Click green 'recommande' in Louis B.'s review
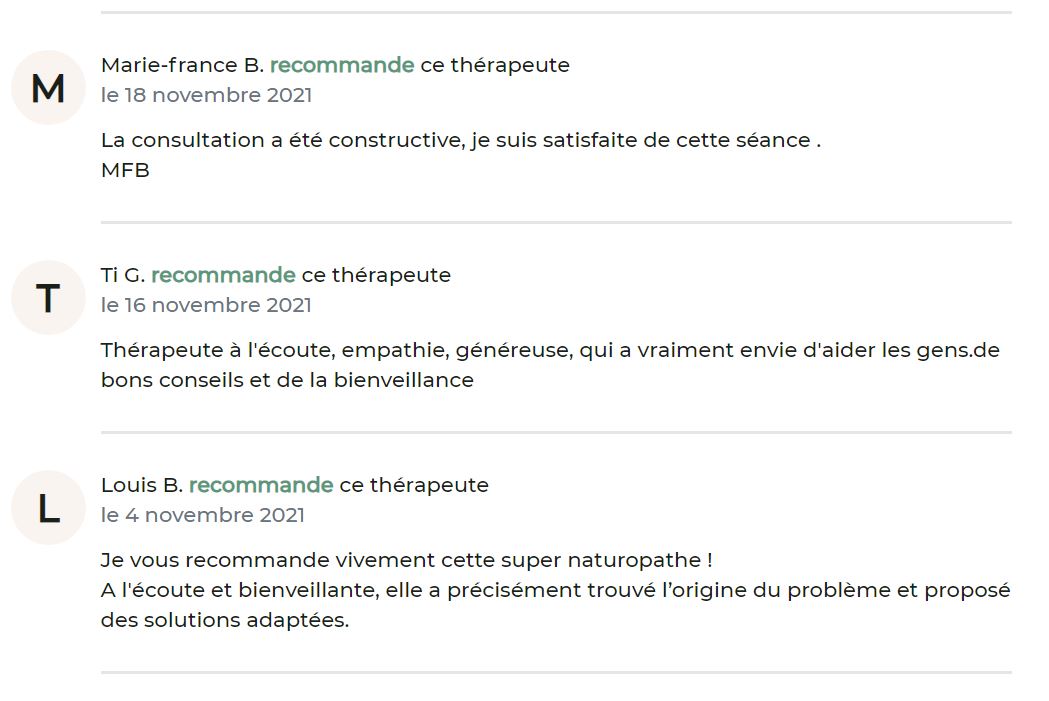Image resolution: width=1049 pixels, height=701 pixels. (x=261, y=485)
